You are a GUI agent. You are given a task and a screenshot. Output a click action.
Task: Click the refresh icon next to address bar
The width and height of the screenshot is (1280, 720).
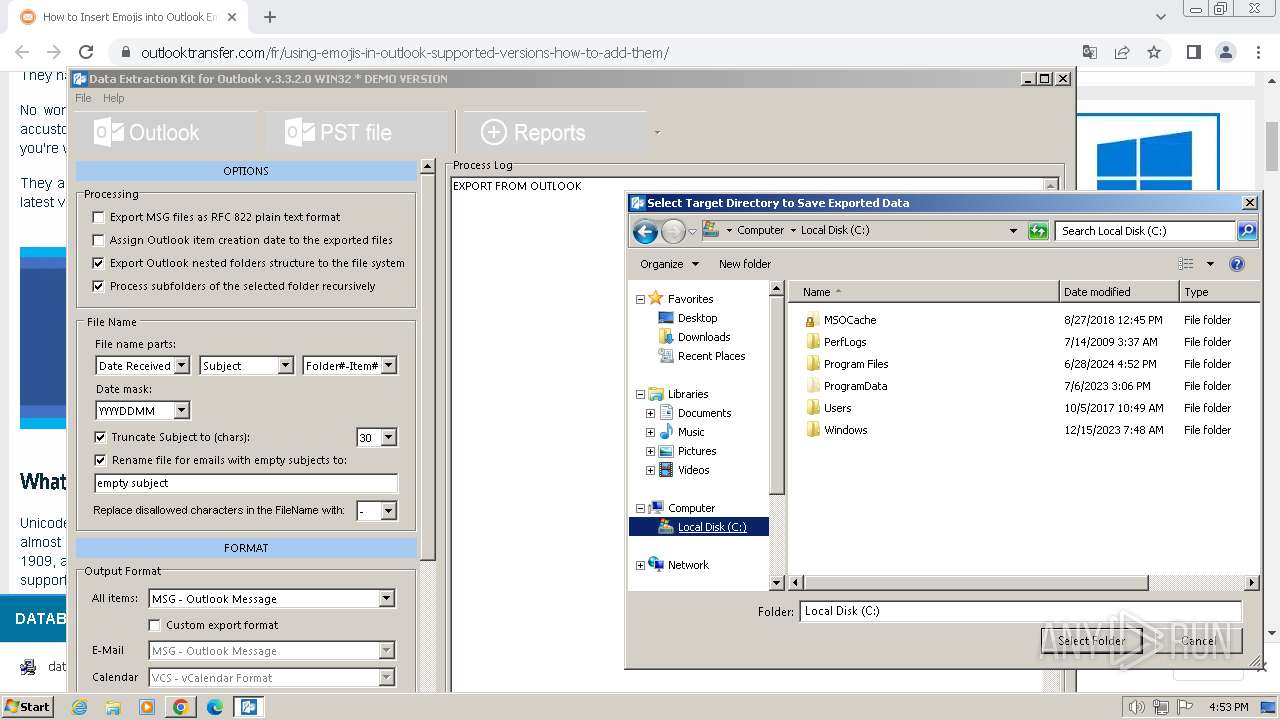1038,231
